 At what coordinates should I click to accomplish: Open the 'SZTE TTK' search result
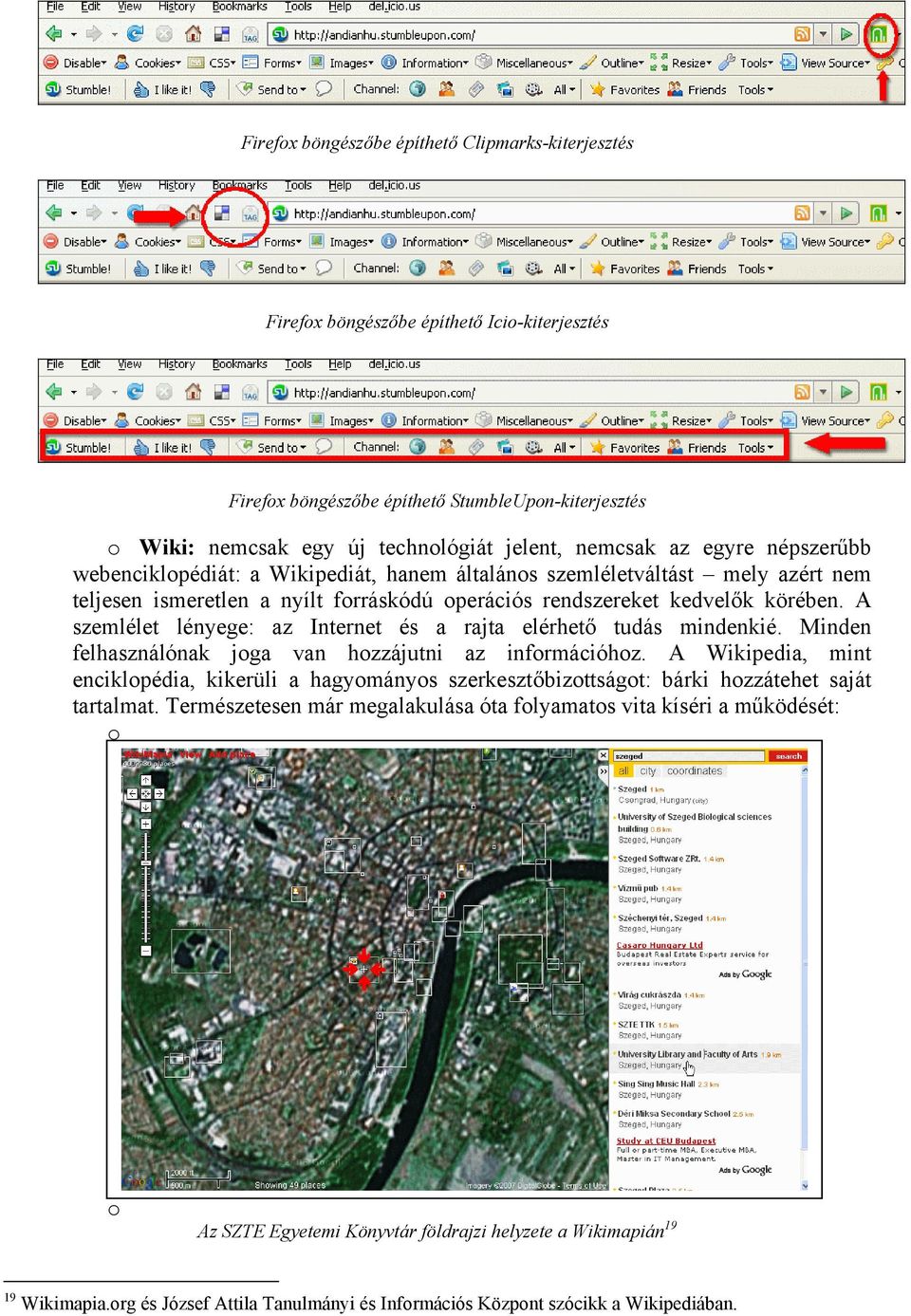point(636,1025)
